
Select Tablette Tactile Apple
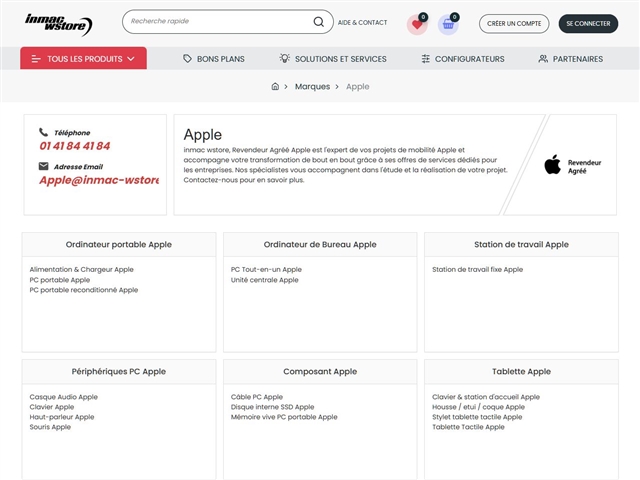click(x=468, y=427)
